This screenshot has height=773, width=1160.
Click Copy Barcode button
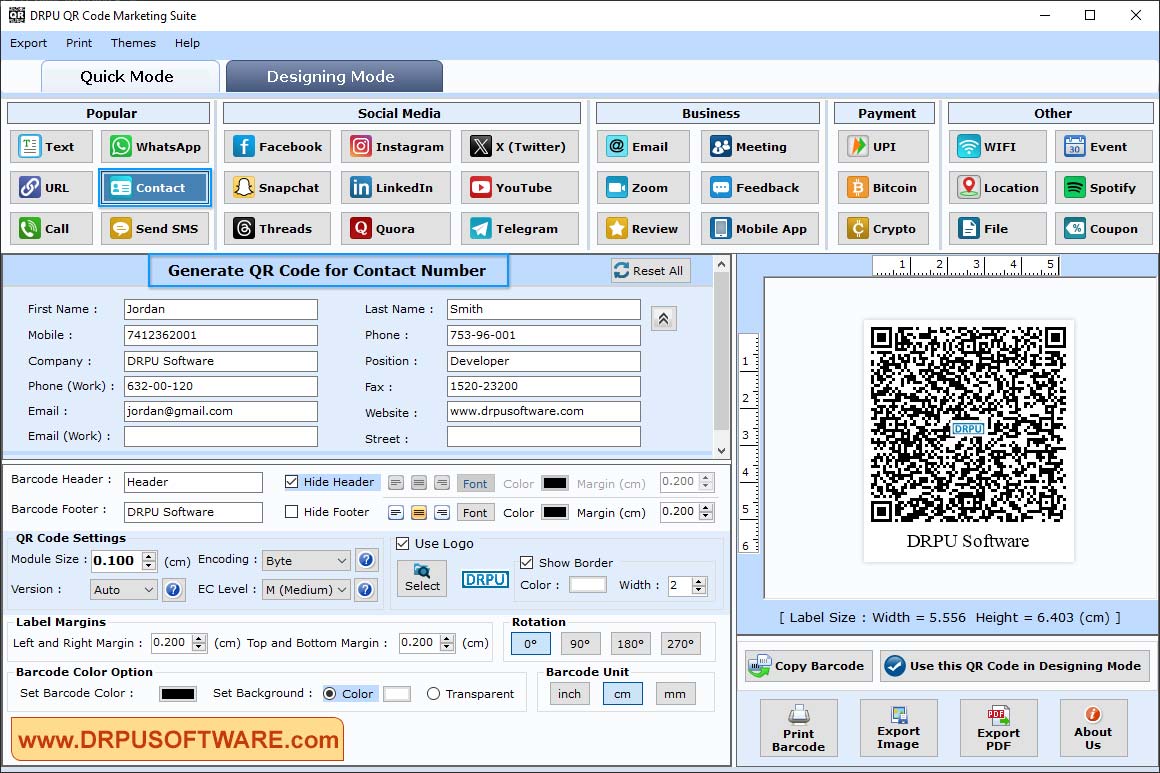[x=809, y=666]
